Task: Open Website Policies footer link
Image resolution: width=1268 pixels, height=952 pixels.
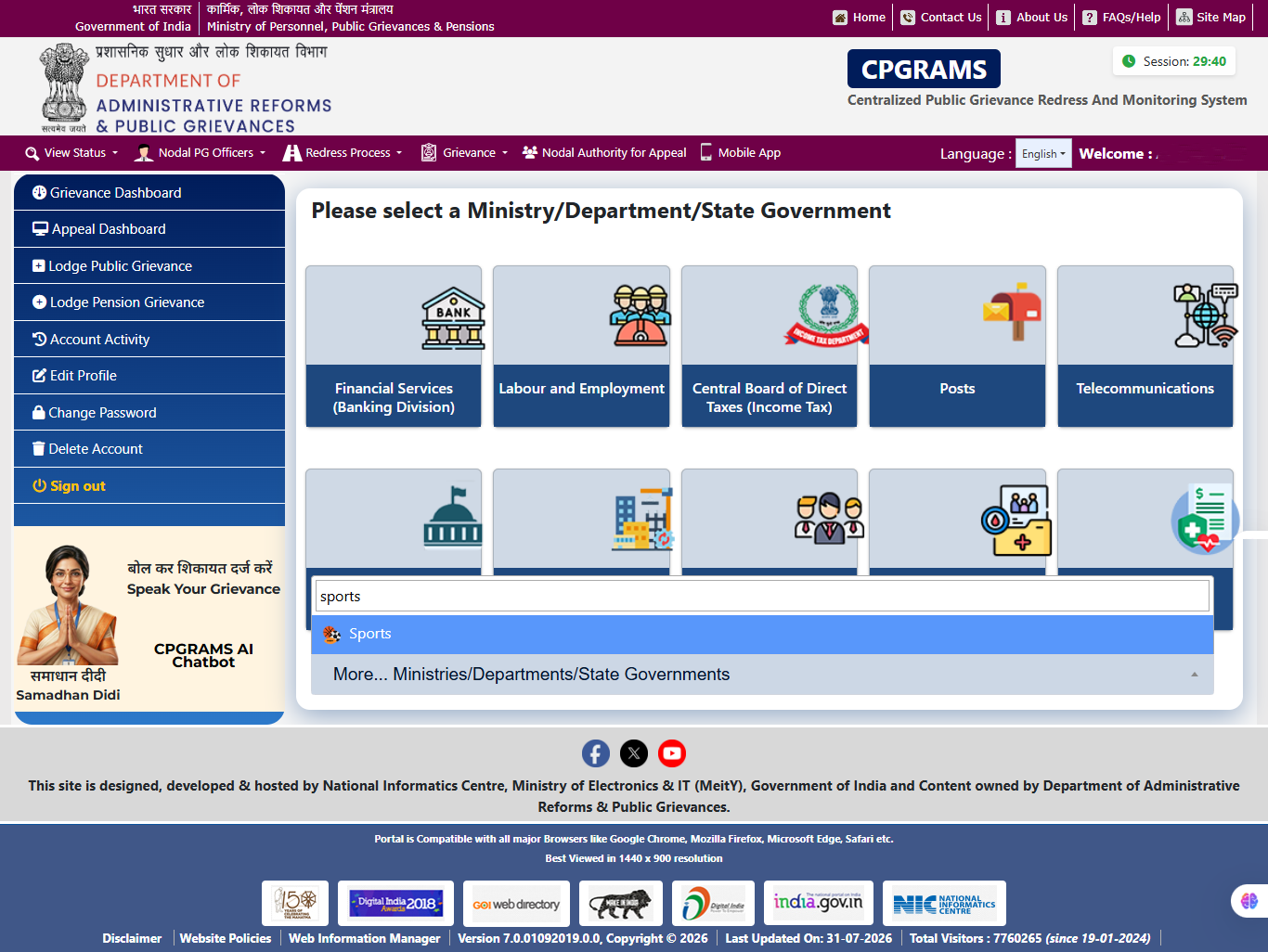Action: 226,938
